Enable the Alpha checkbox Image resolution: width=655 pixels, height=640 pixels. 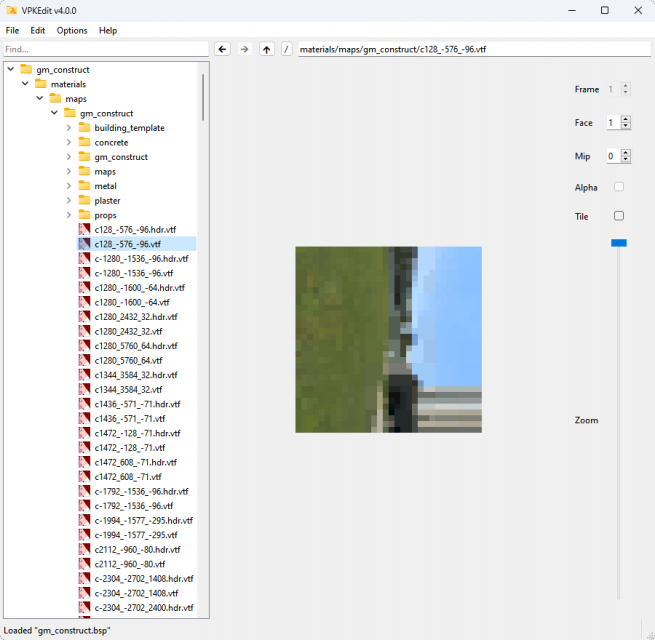(x=619, y=187)
